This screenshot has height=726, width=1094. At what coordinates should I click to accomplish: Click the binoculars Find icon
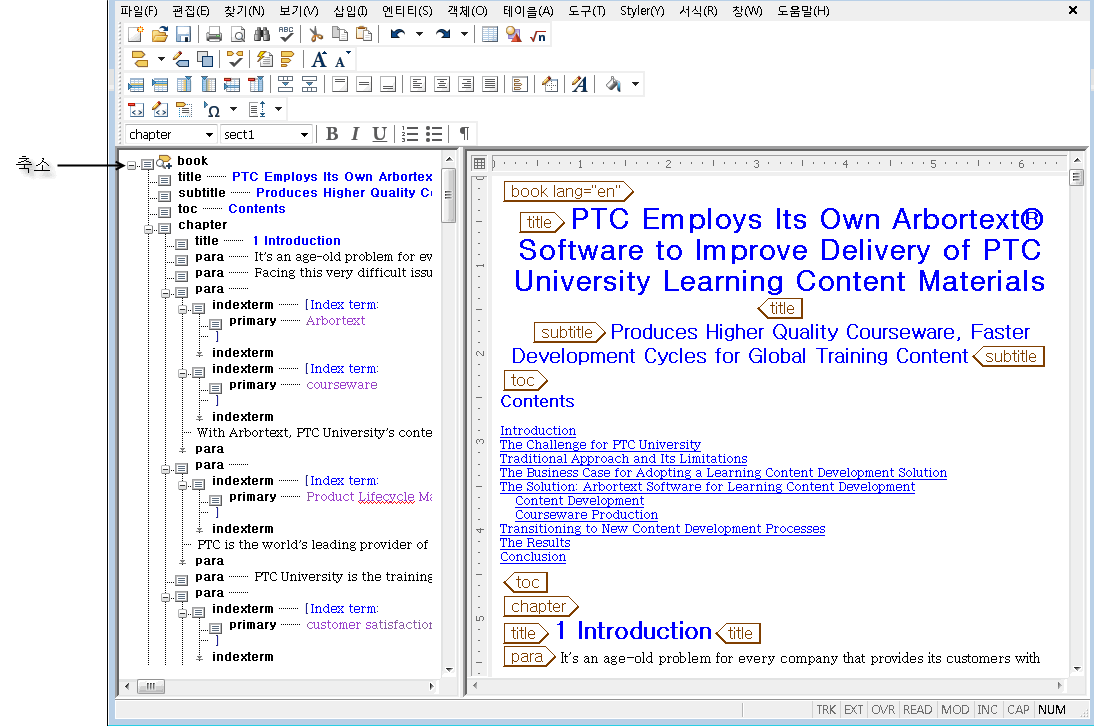click(x=262, y=34)
